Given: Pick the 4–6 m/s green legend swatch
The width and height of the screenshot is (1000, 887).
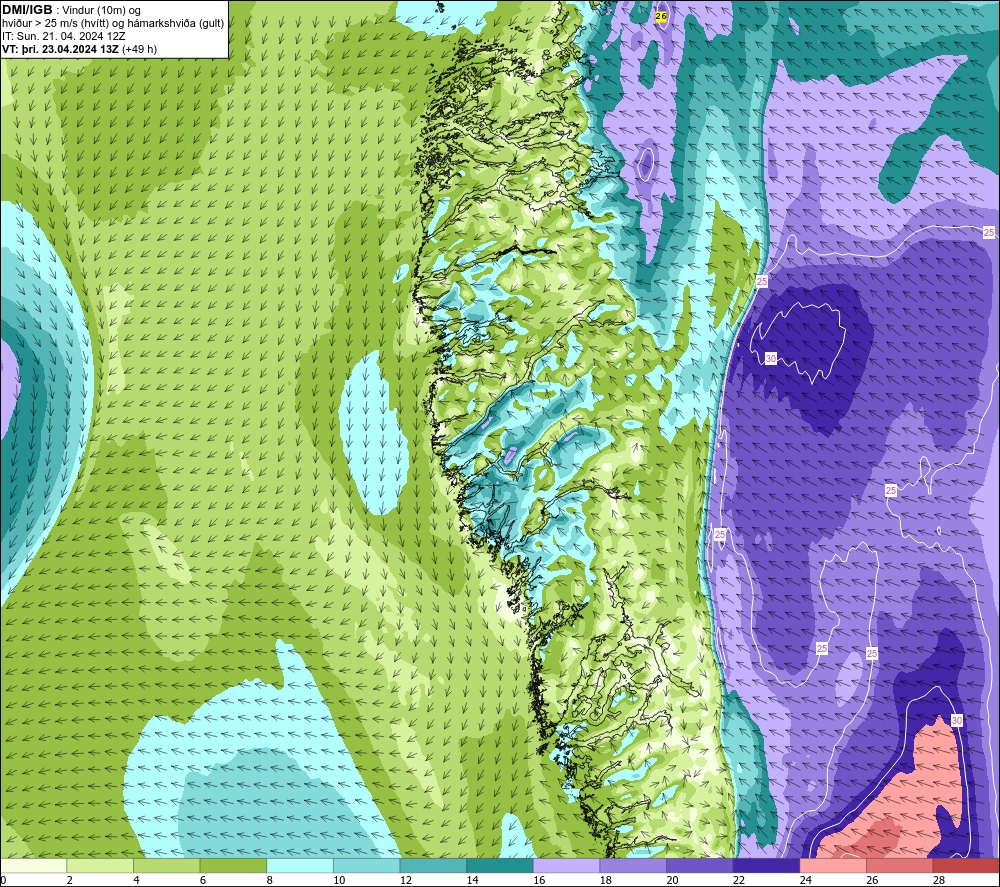Looking at the screenshot, I should coord(166,865).
